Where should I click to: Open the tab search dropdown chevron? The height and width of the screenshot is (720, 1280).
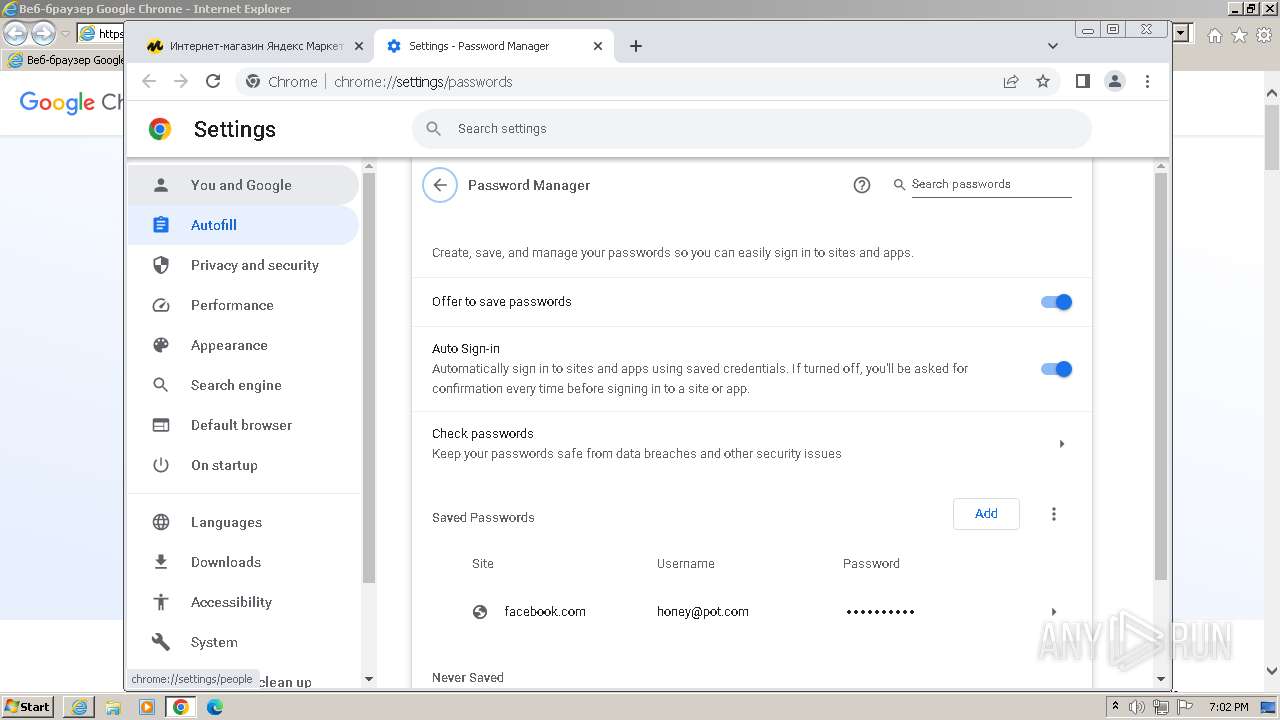pyautogui.click(x=1053, y=46)
